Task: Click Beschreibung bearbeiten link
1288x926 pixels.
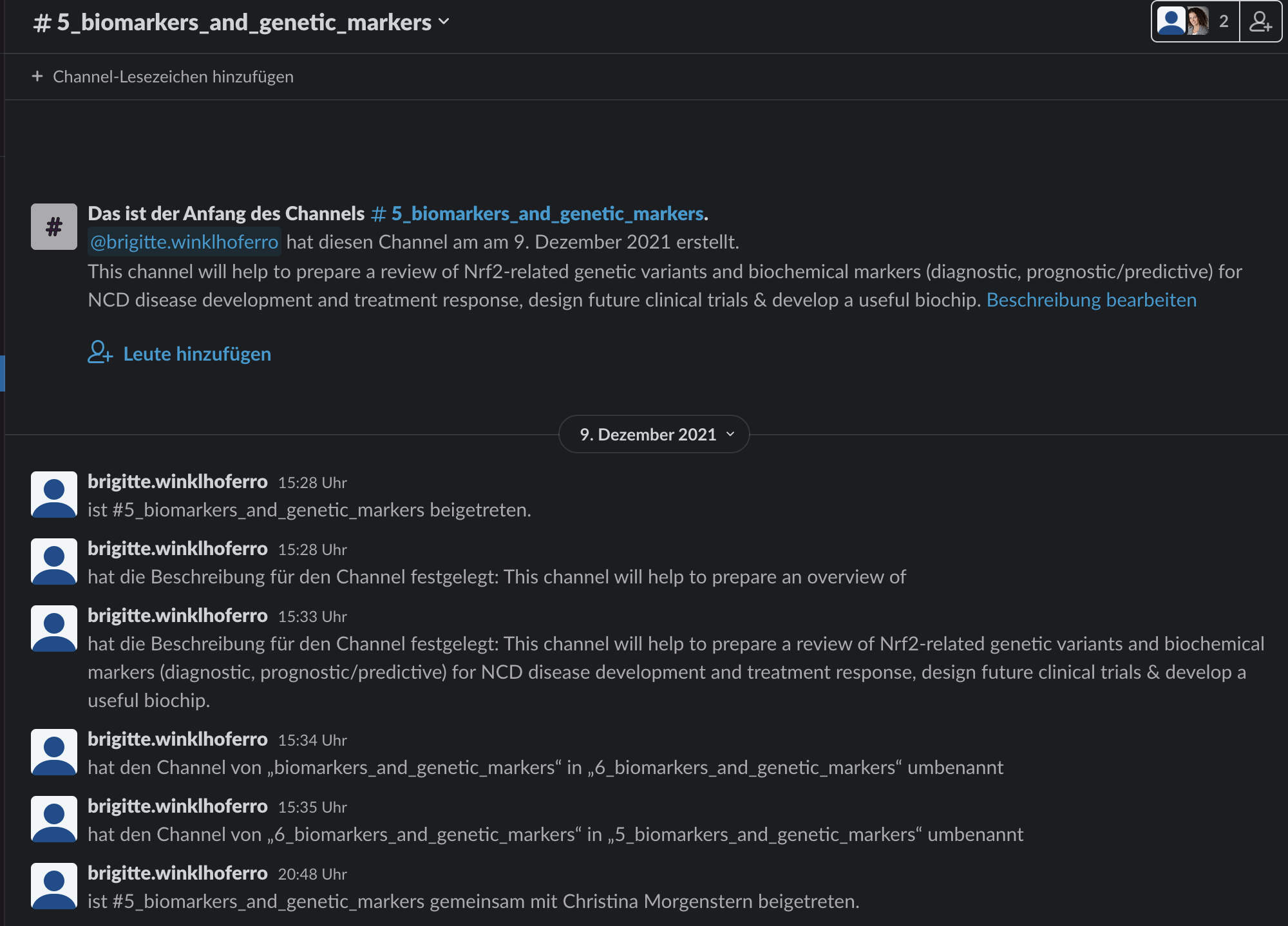Action: pyautogui.click(x=1091, y=300)
